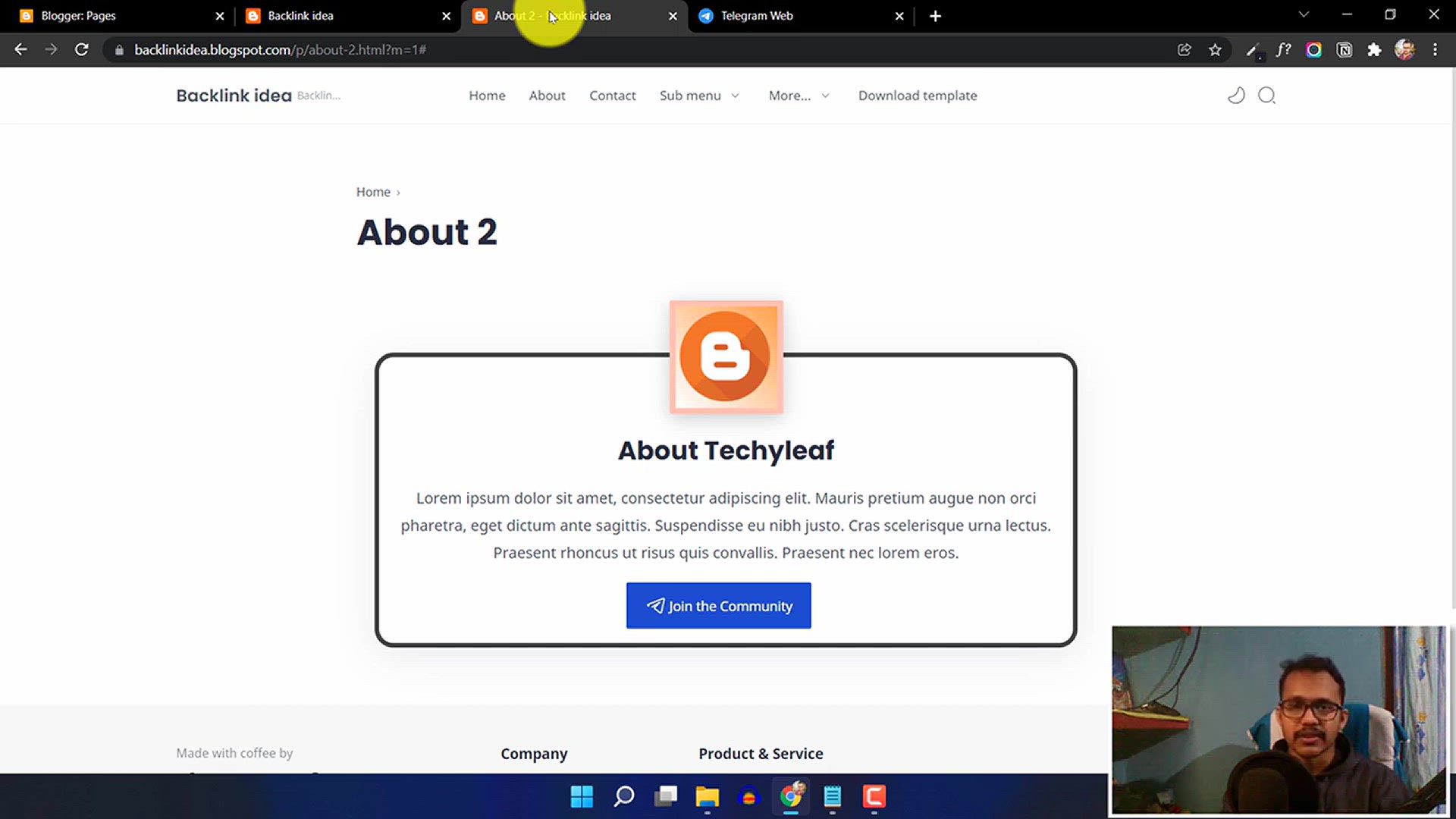Open Windows taskbar search

coord(624,796)
